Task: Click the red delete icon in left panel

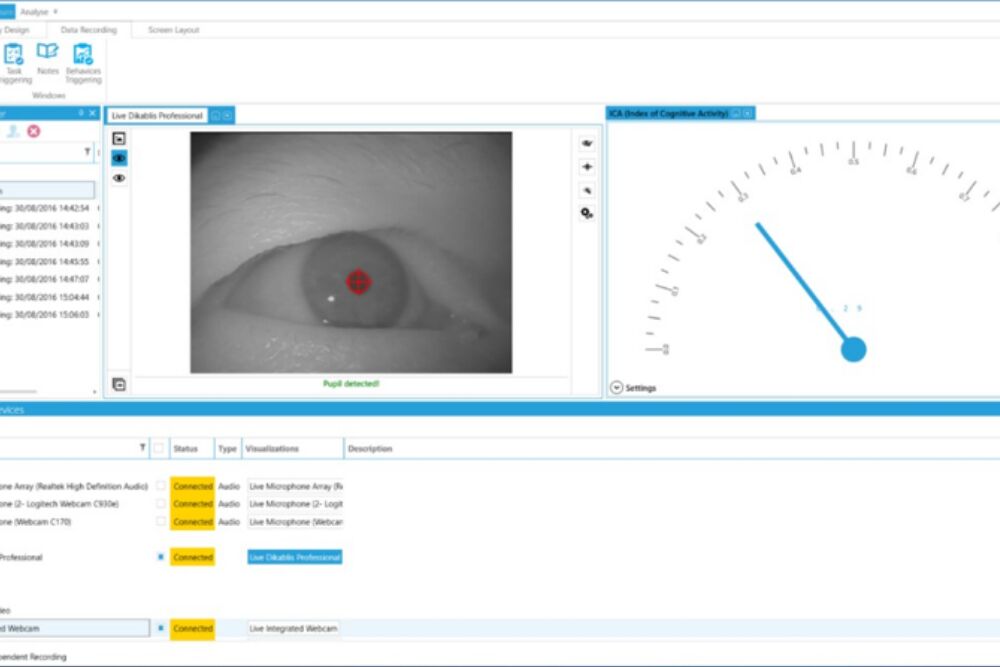Action: click(x=34, y=131)
